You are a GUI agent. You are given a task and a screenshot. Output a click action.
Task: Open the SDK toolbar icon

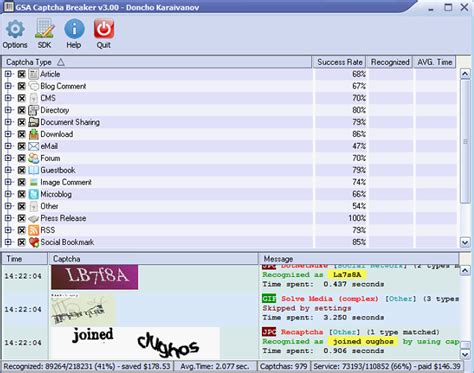45,29
